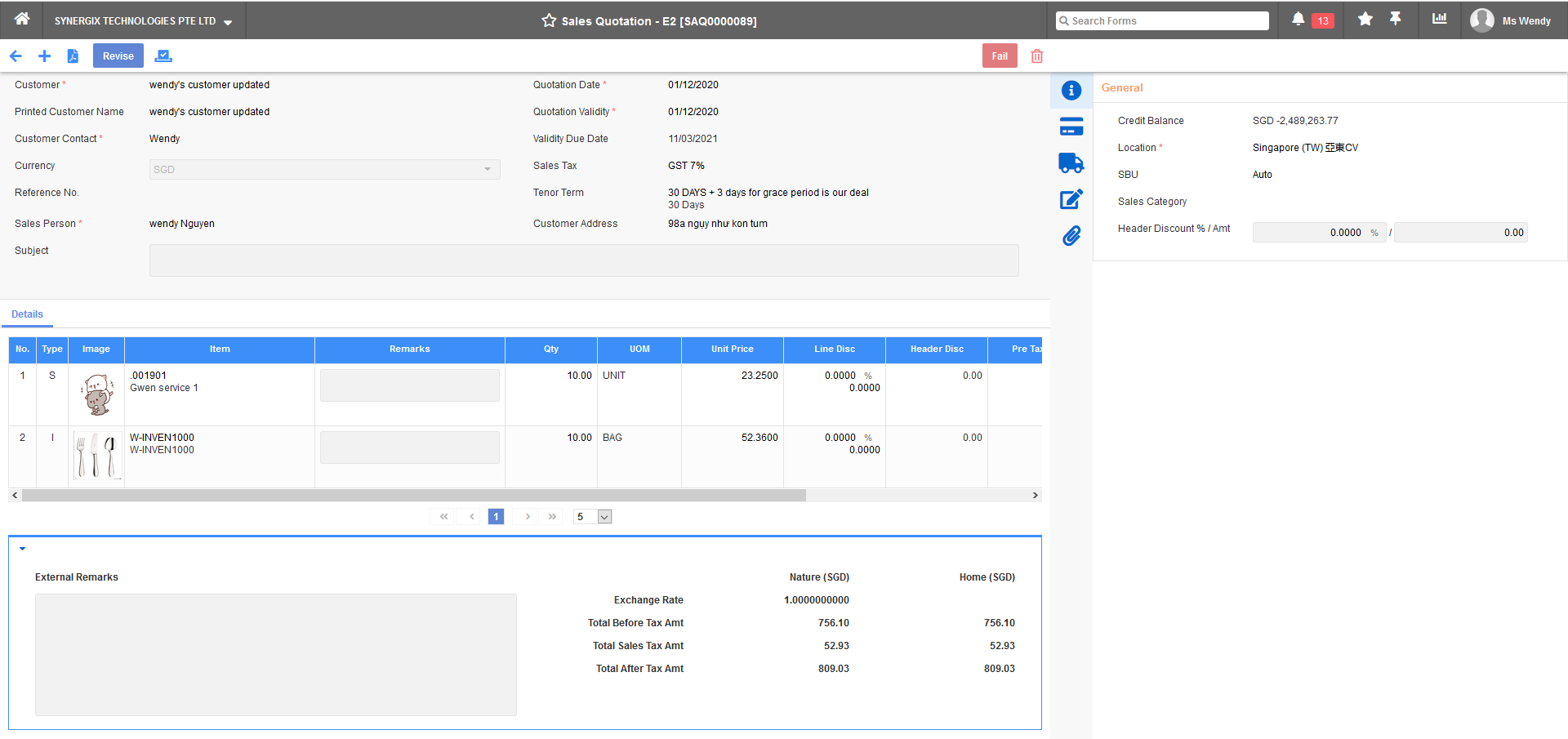Screen dimensions: 1568x739
Task: Click the Revise button
Action: [118, 56]
